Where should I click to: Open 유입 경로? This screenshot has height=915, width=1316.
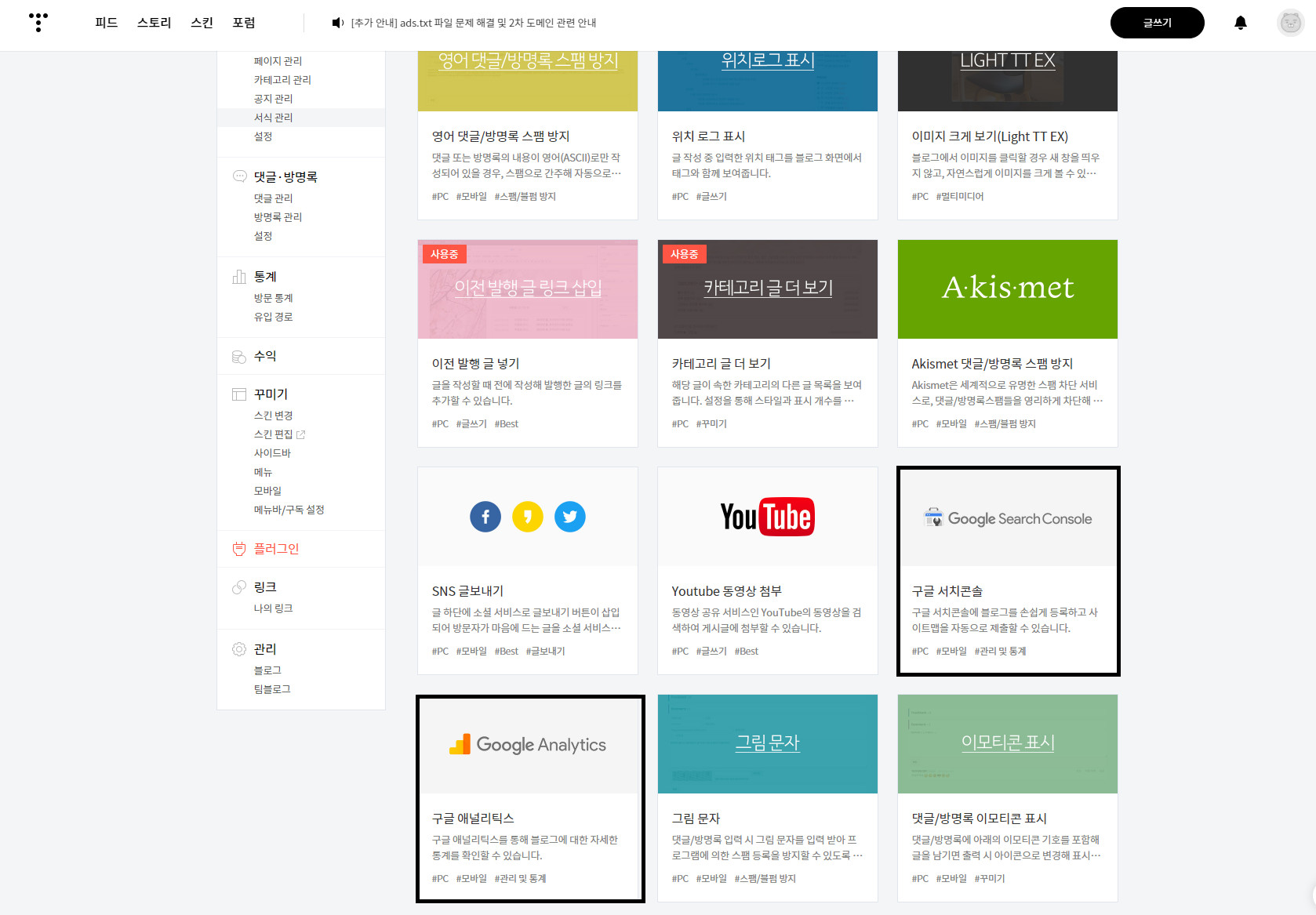pos(273,317)
